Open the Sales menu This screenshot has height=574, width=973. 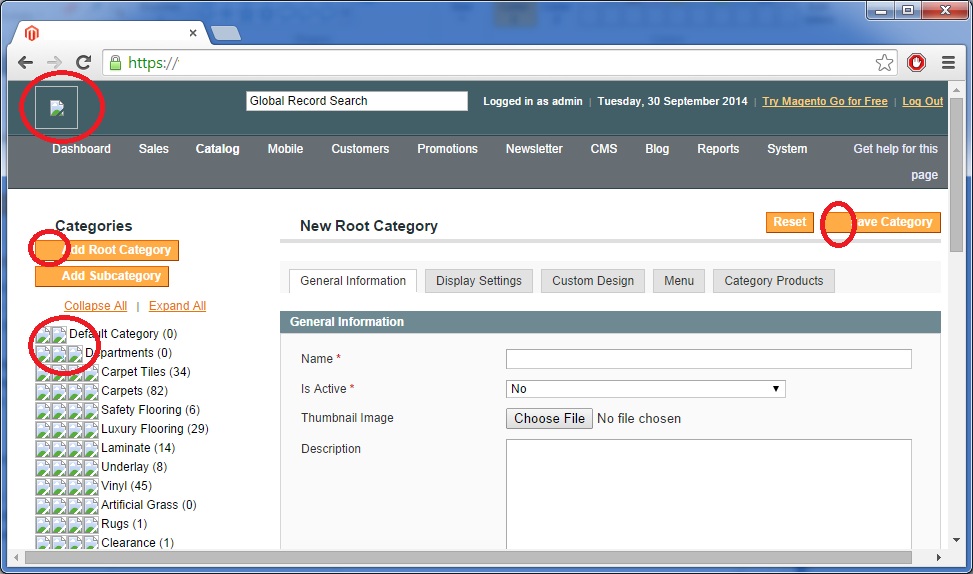click(153, 149)
